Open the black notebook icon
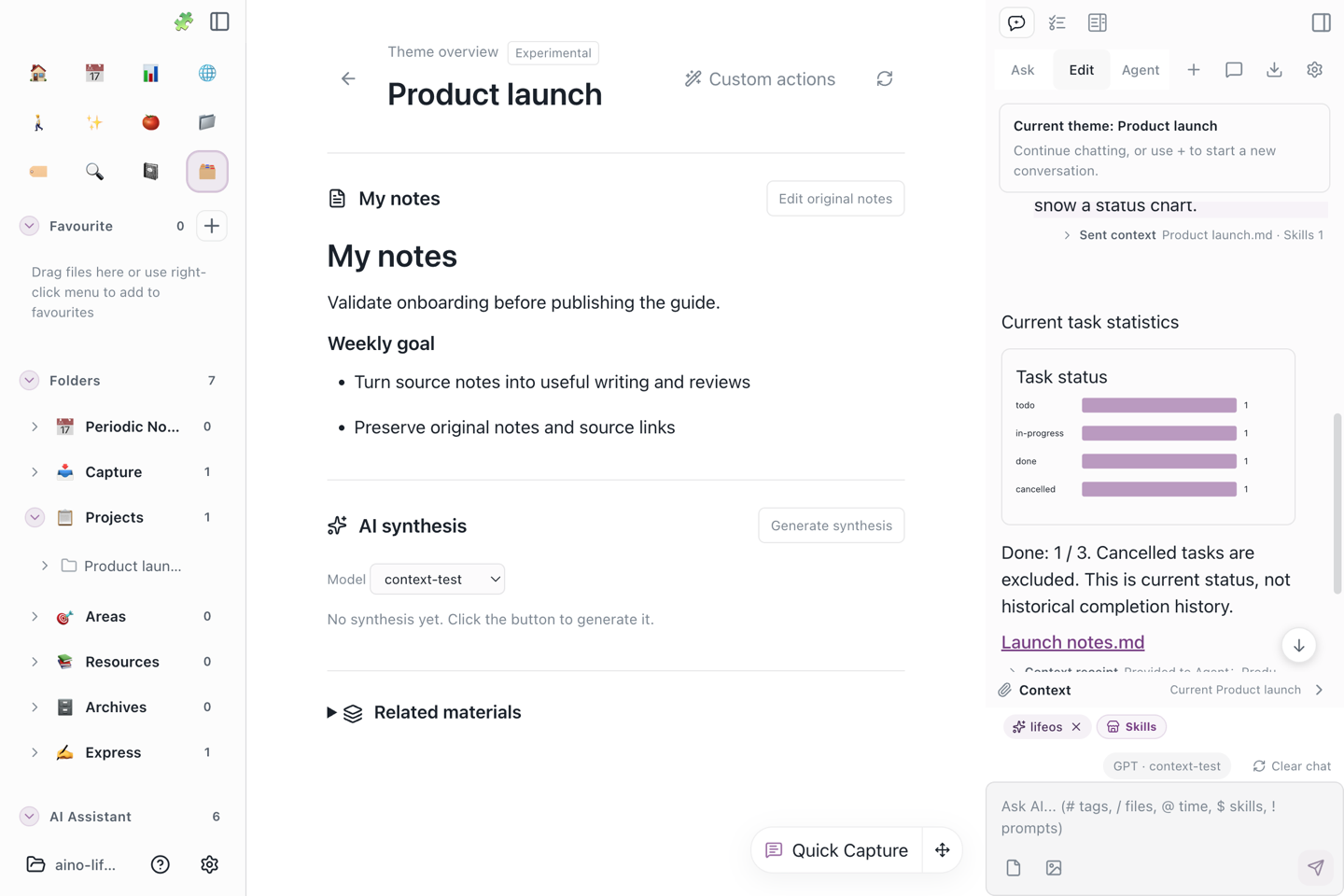 pos(150,172)
